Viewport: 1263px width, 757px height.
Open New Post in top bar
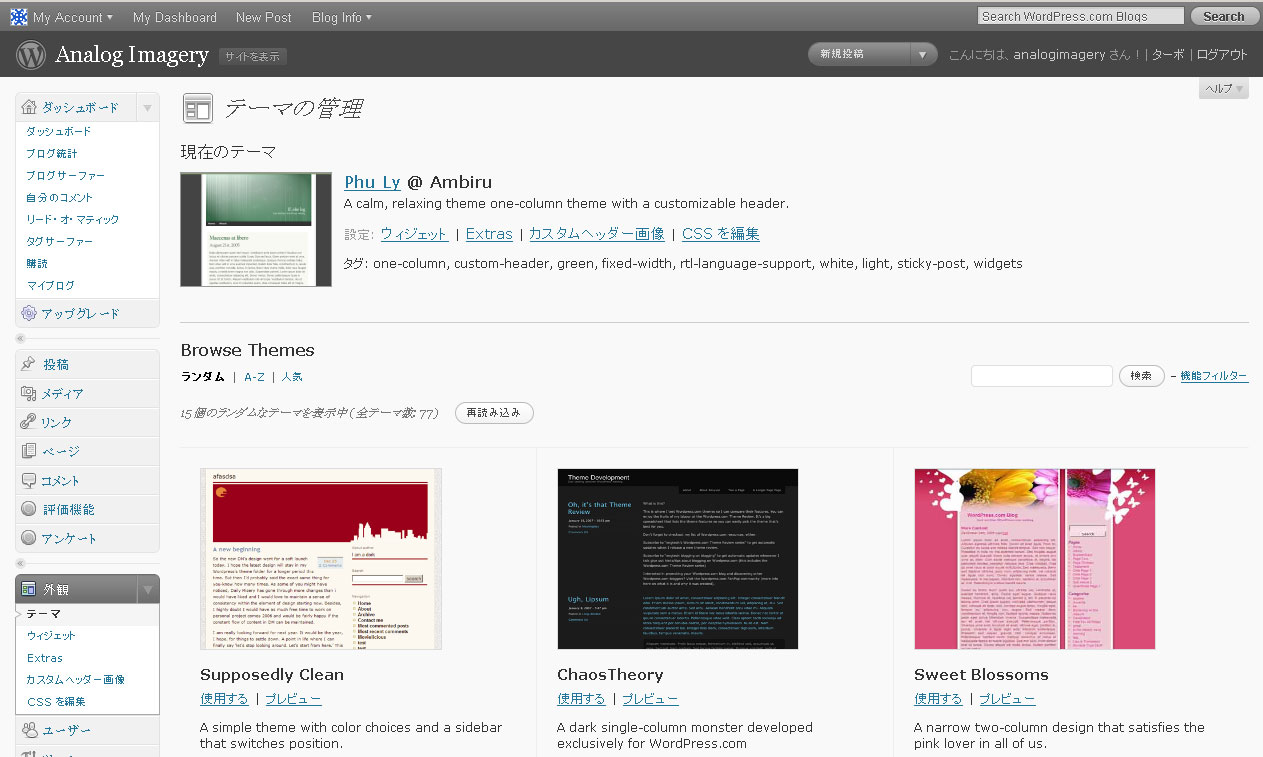click(x=264, y=17)
